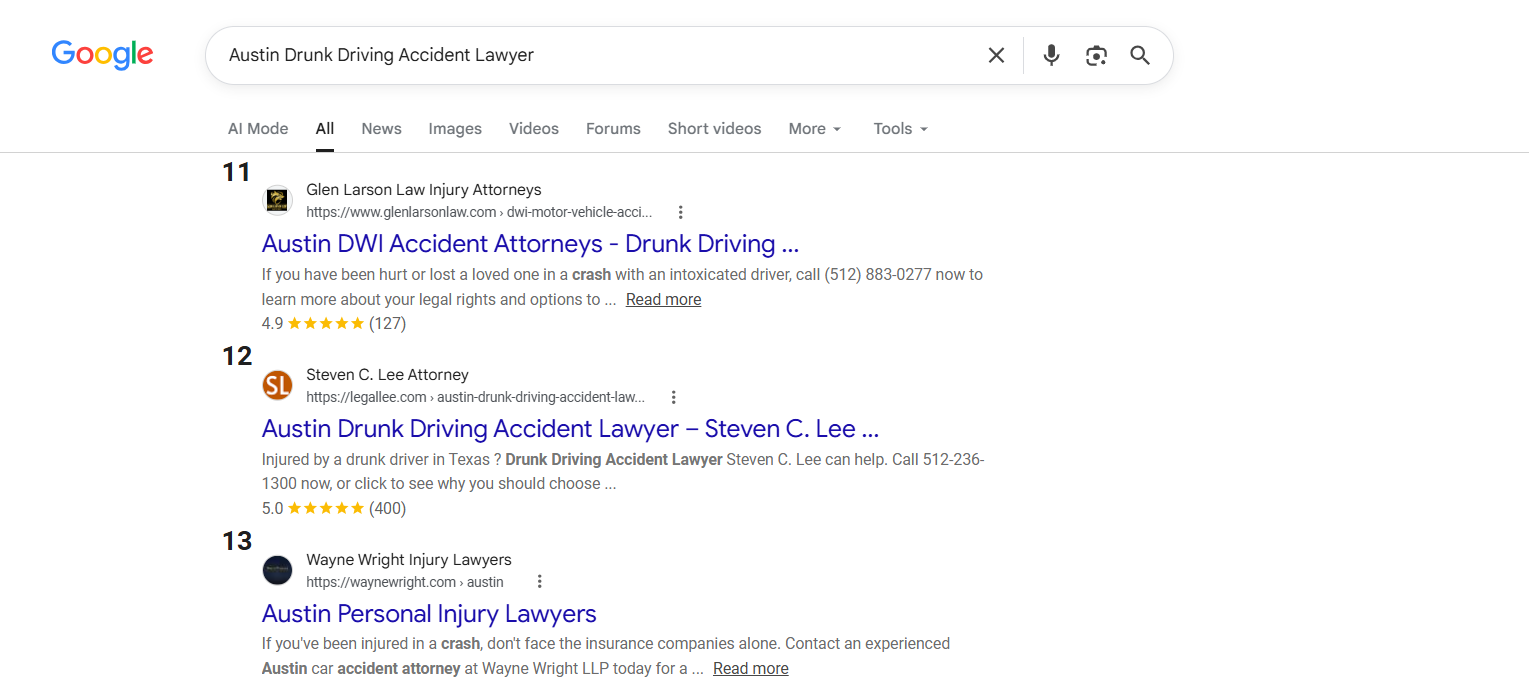Viewport: 1529px width, 684px height.
Task: Open Google Lens image search
Action: click(x=1096, y=55)
